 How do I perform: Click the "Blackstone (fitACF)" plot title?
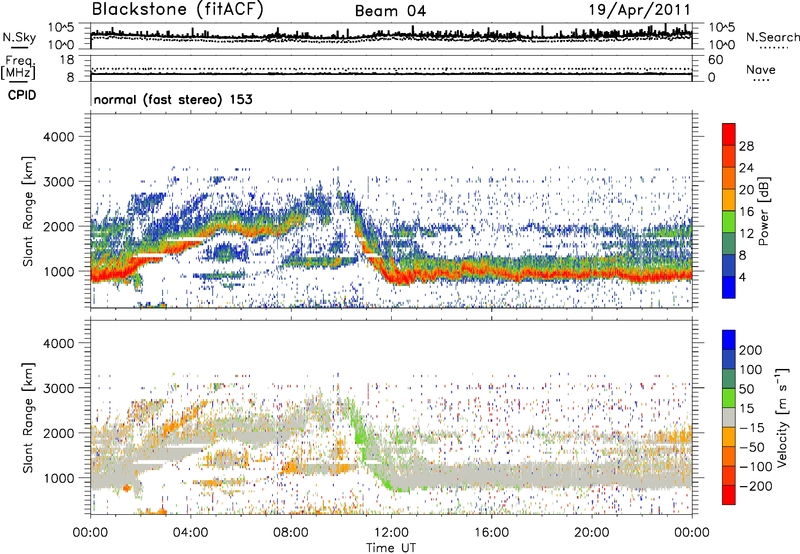177,9
